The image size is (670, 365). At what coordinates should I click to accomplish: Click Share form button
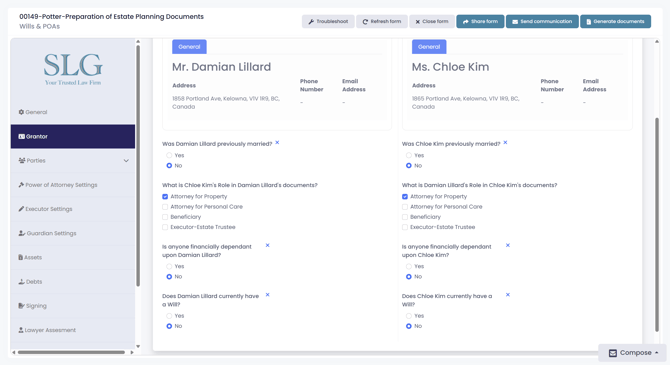click(x=480, y=21)
